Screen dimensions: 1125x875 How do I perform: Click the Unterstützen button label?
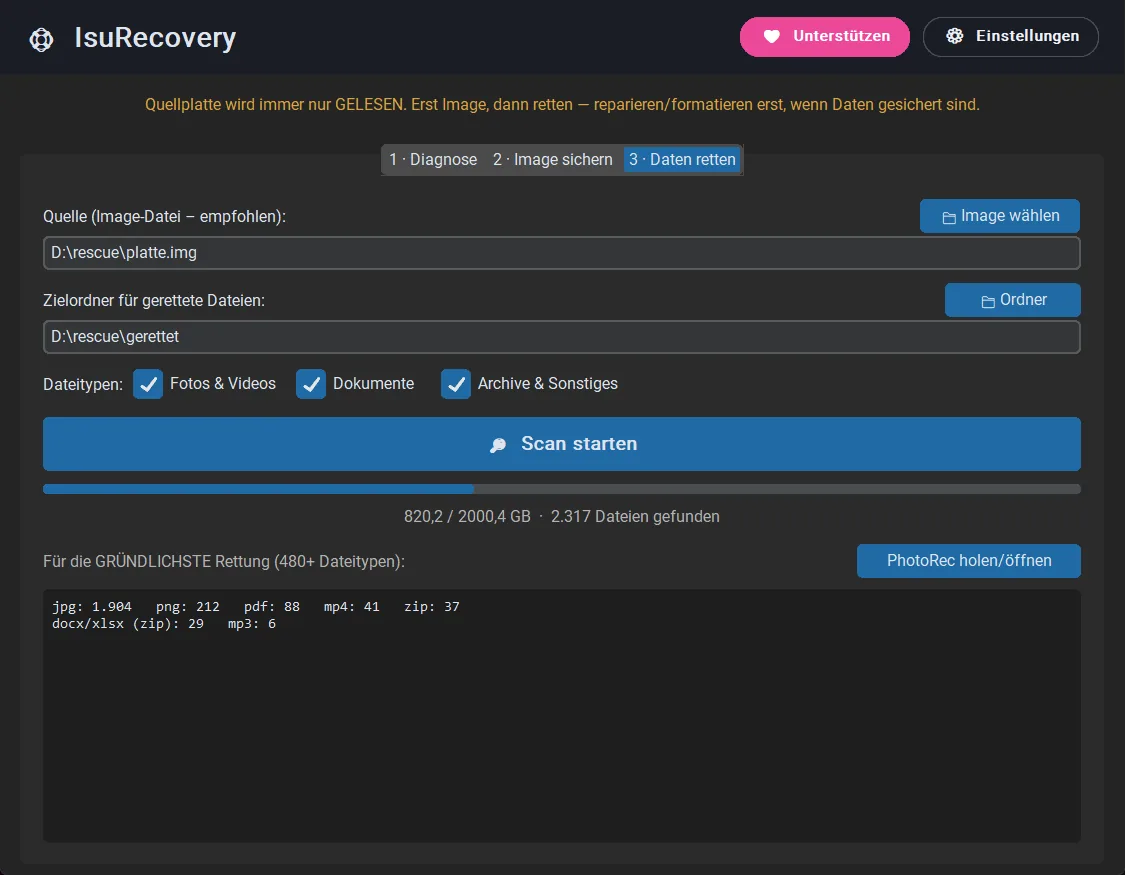pyautogui.click(x=842, y=36)
